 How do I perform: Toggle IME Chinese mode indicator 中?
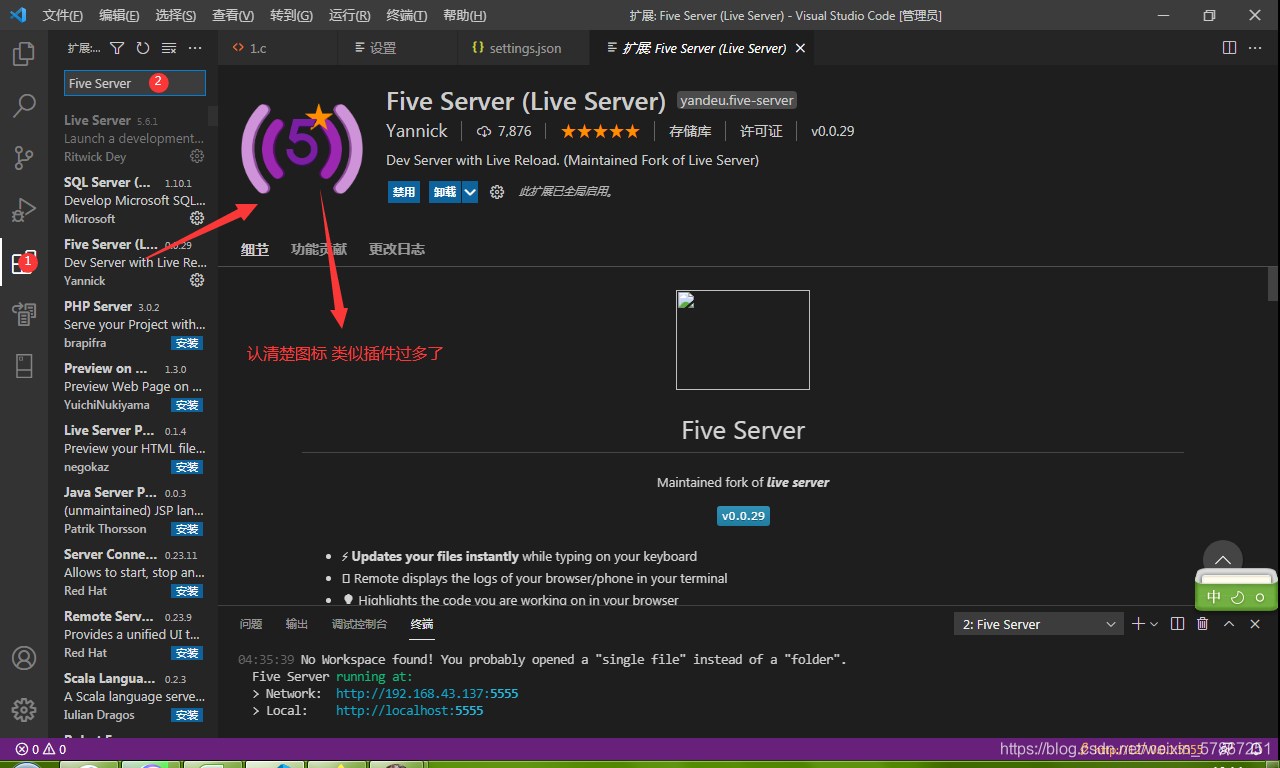(x=1214, y=597)
